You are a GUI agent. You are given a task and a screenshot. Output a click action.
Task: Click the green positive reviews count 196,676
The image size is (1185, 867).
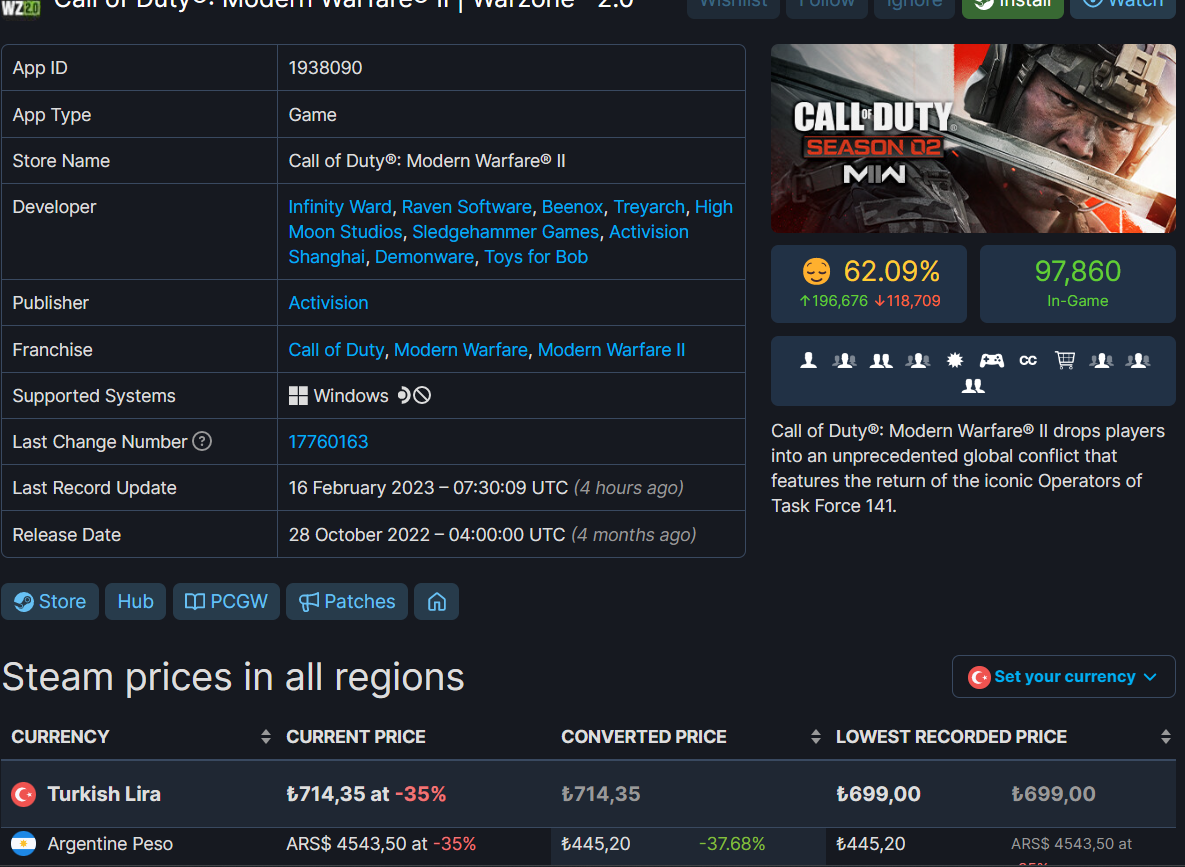coord(833,301)
